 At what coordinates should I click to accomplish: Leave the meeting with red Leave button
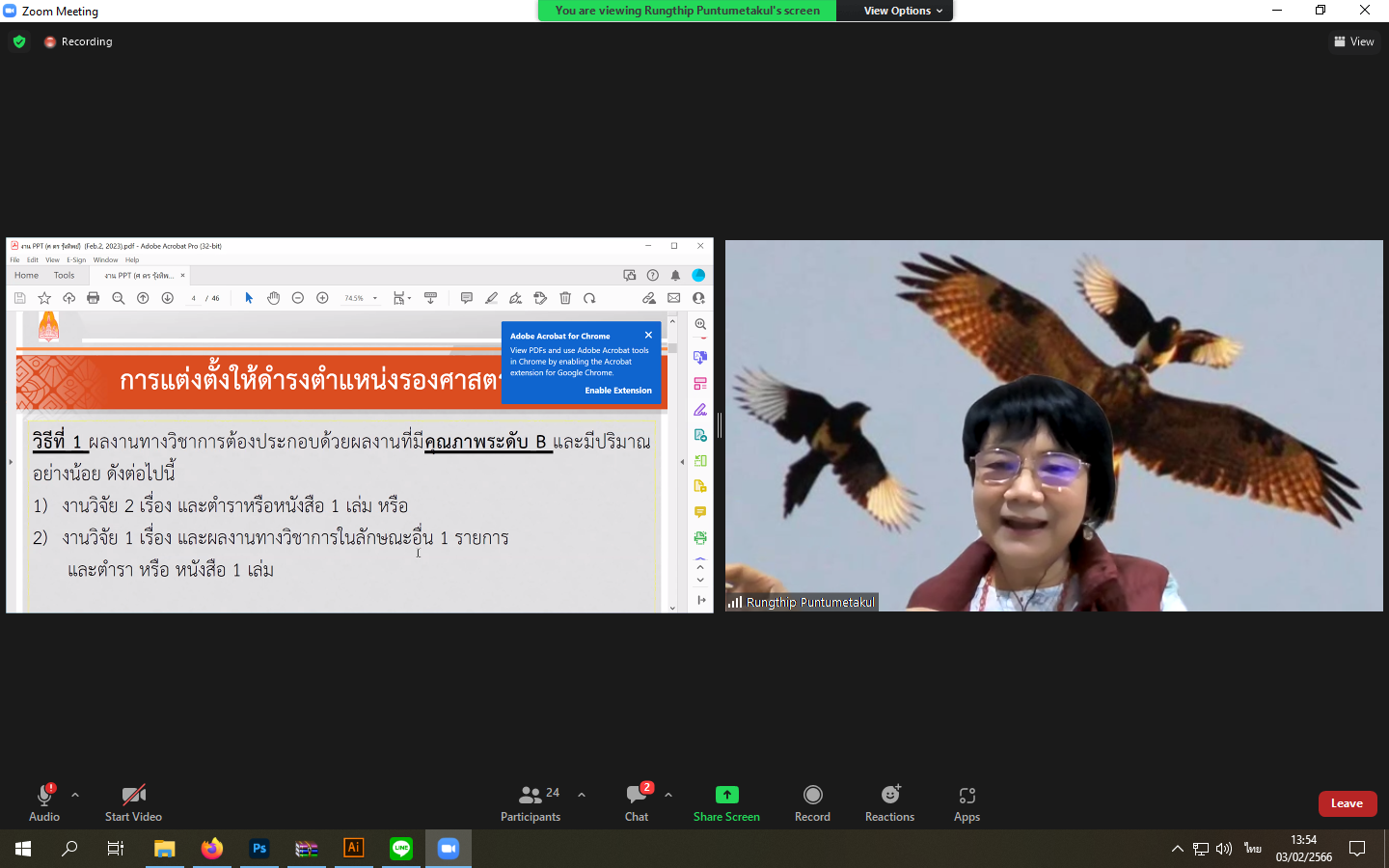coord(1347,803)
